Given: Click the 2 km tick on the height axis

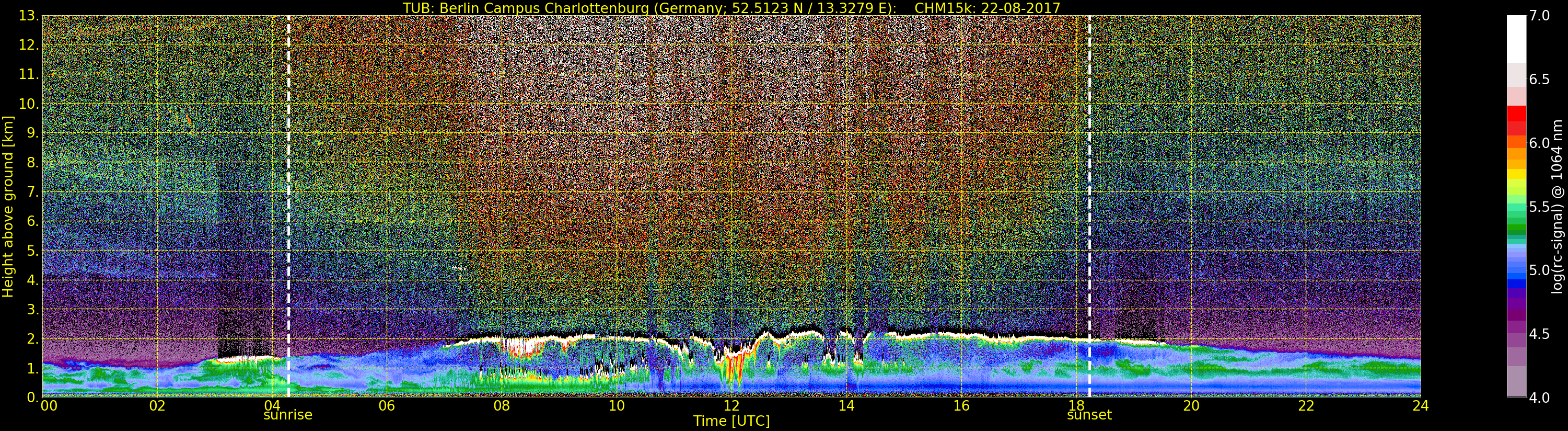Looking at the screenshot, I should 32,339.
